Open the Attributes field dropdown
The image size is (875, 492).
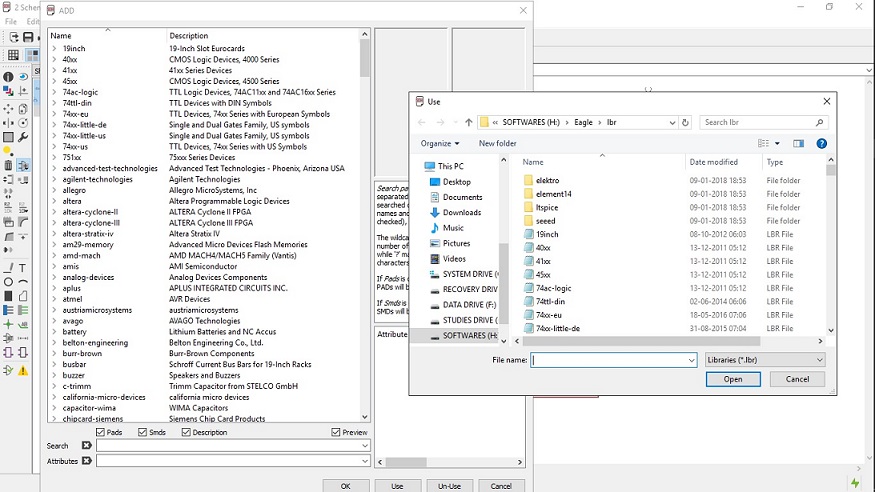[365, 461]
